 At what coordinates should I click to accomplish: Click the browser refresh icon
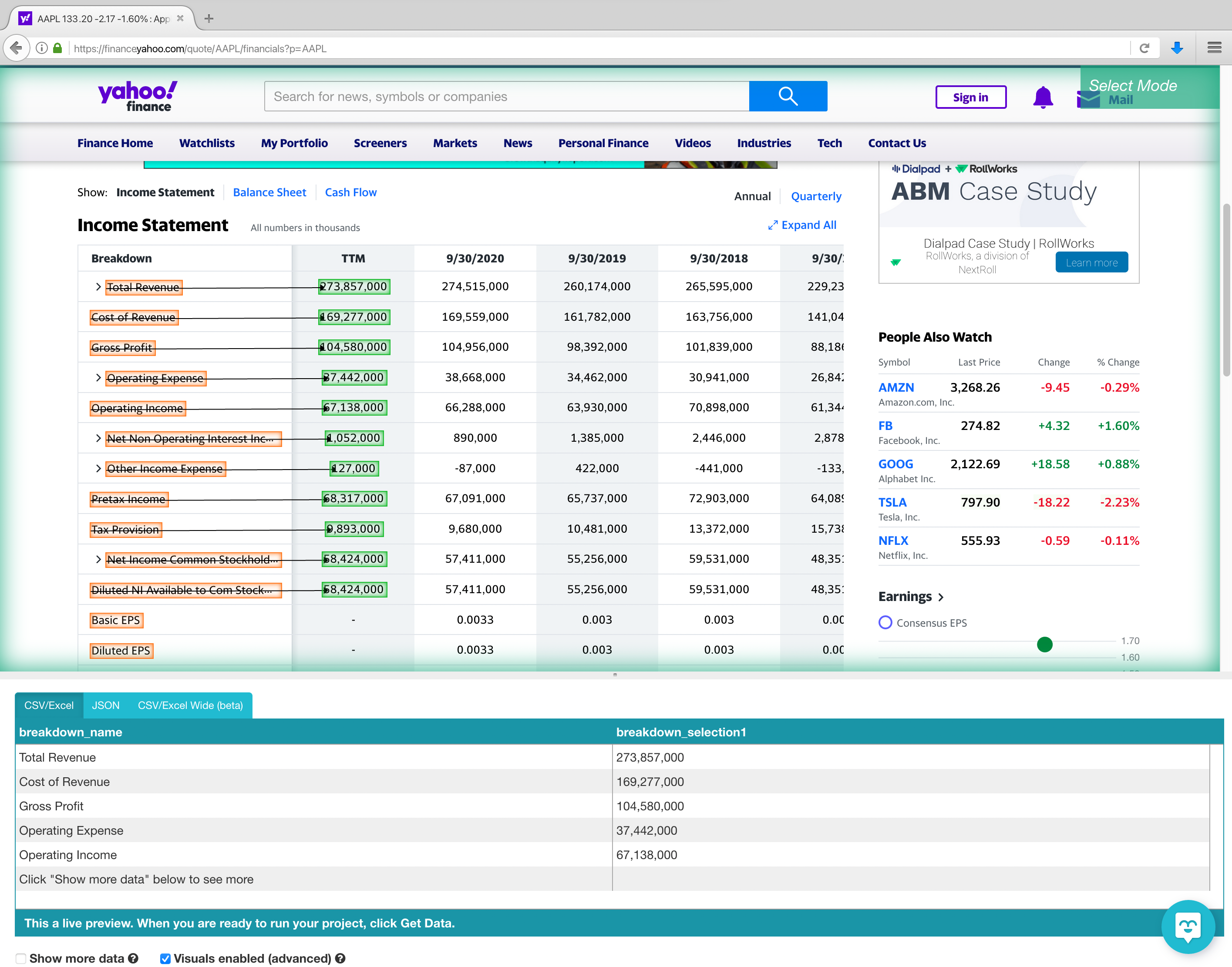pyautogui.click(x=1144, y=48)
